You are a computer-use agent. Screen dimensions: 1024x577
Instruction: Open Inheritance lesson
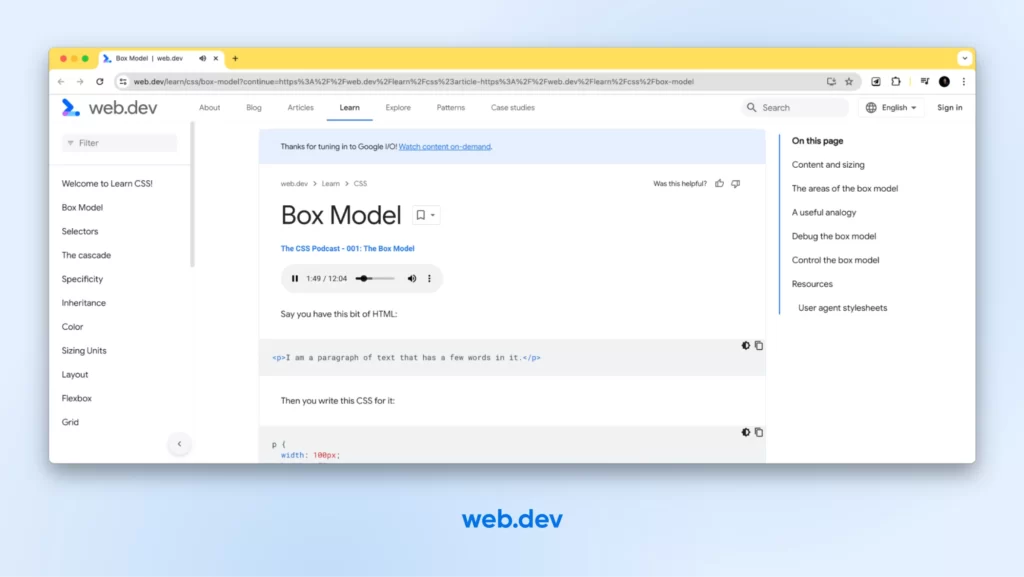click(84, 303)
